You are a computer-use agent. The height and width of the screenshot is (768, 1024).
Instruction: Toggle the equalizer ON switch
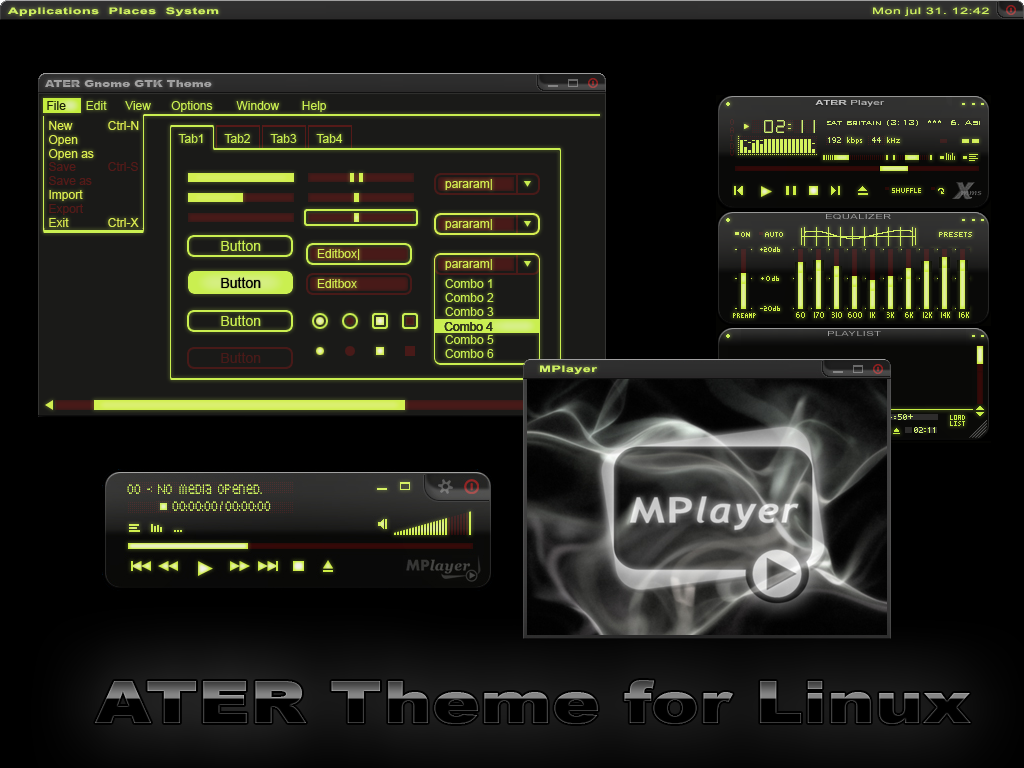click(x=743, y=234)
